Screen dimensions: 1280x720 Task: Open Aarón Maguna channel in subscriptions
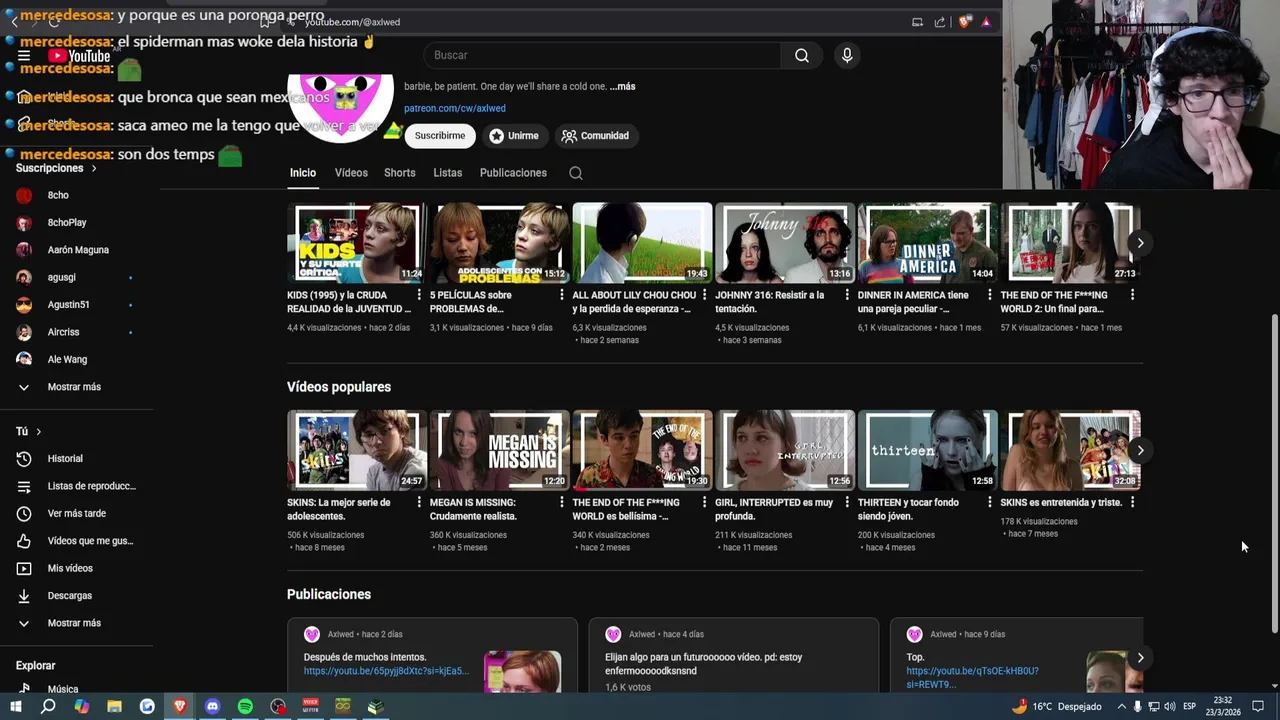coord(77,250)
